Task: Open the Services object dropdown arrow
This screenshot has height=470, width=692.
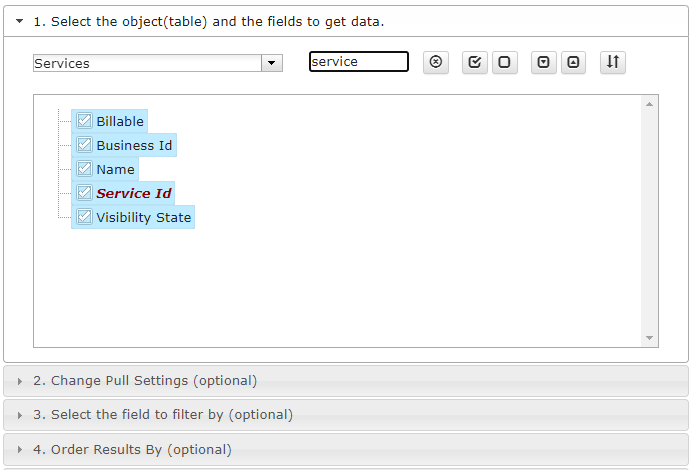Action: 272,63
